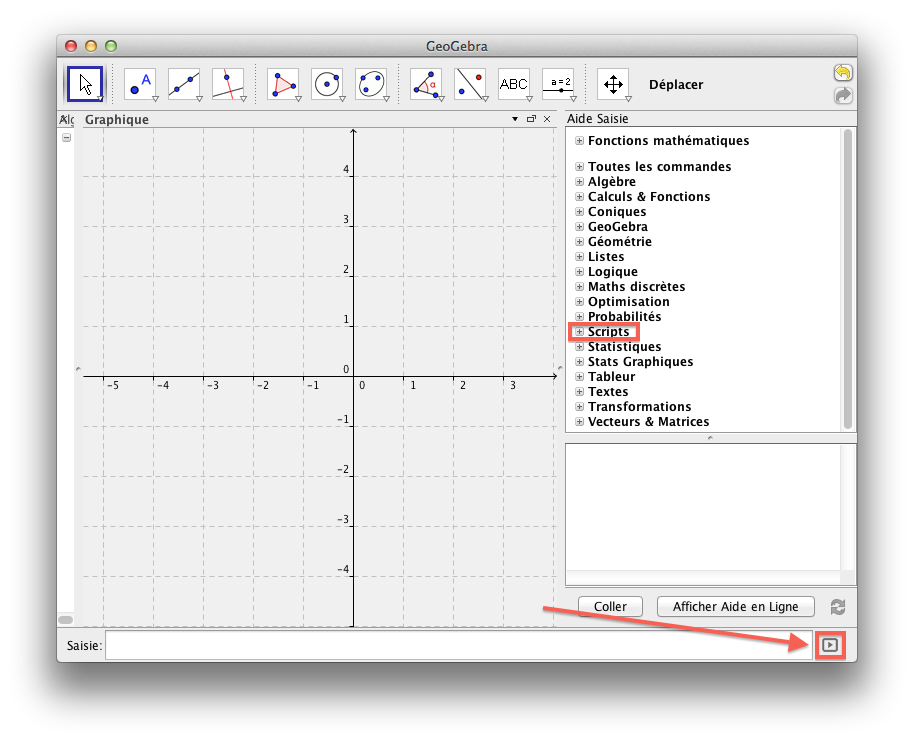This screenshot has height=741, width=914.
Task: Focus the Saisie input field
Action: (x=459, y=645)
